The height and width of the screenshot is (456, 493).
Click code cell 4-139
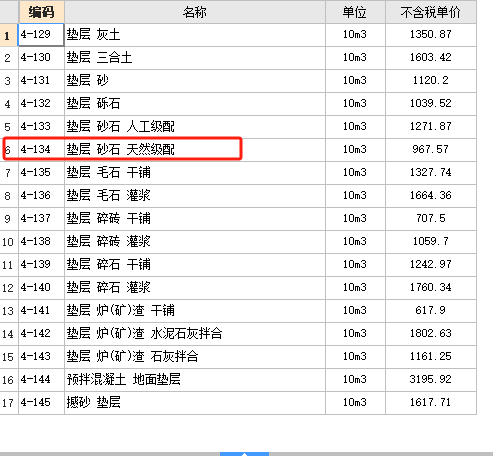click(41, 265)
